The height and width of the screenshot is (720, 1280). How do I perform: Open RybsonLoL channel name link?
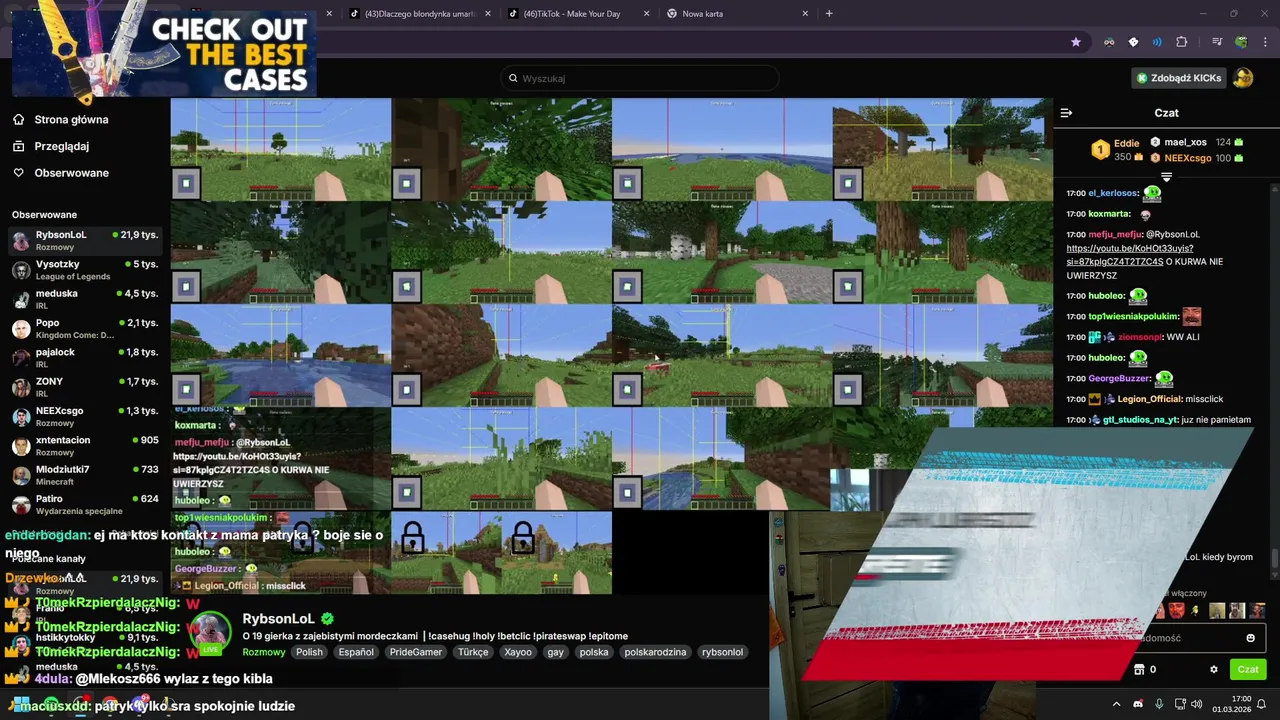point(278,619)
